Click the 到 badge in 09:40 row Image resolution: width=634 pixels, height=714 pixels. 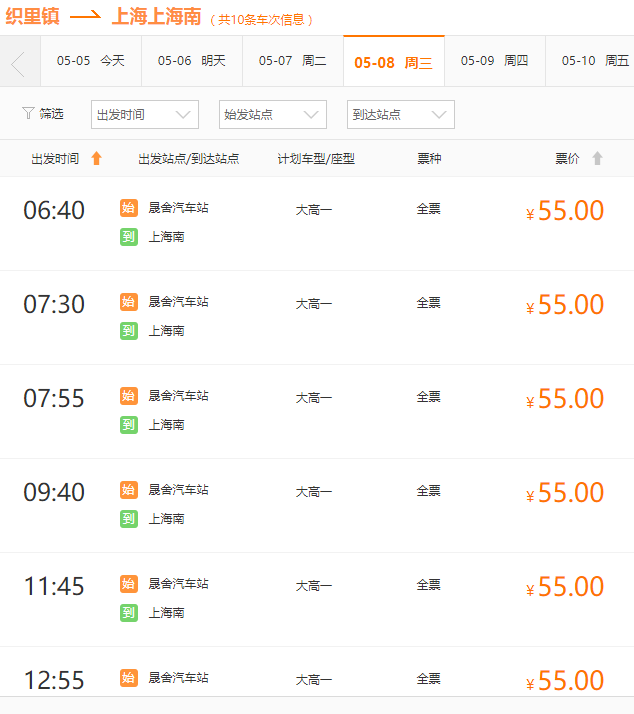tap(129, 519)
